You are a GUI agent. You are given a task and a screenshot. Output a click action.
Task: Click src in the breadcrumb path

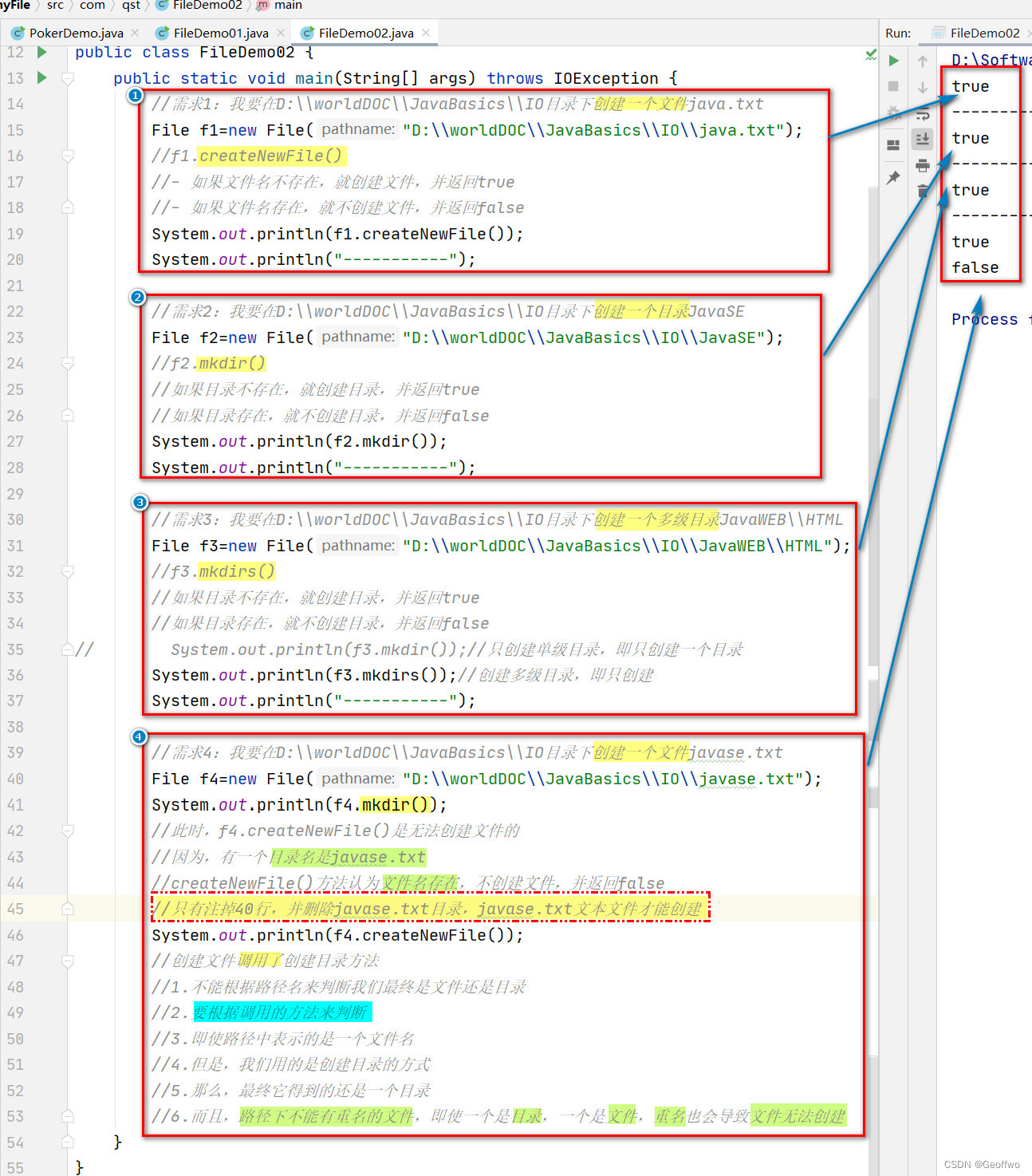[55, 5]
